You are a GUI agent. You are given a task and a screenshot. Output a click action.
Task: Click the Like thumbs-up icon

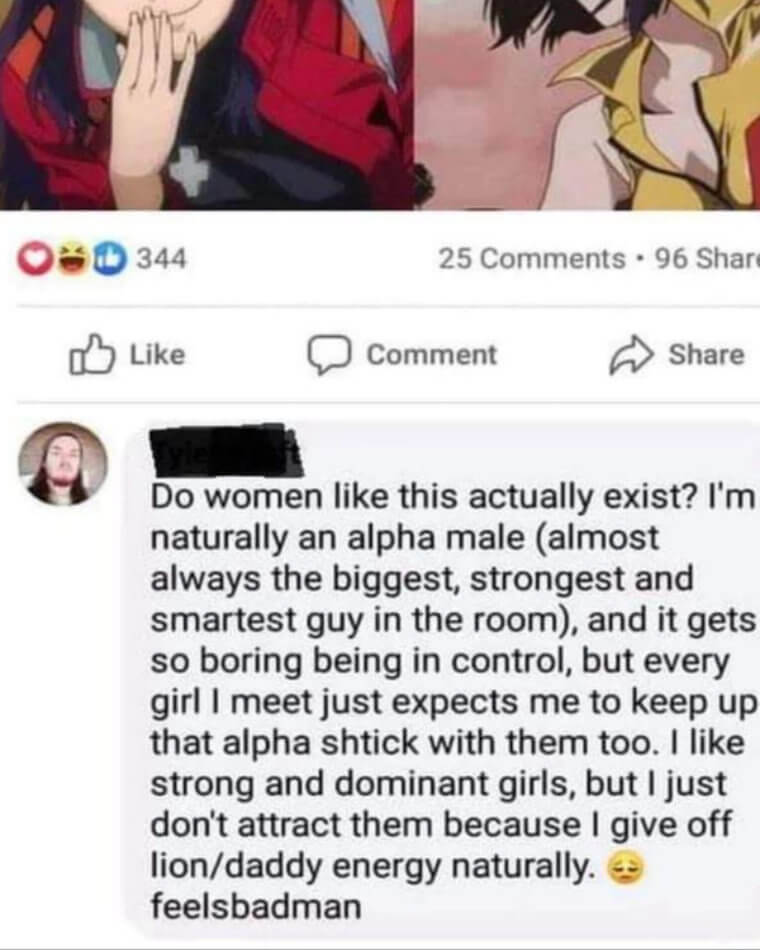click(91, 354)
